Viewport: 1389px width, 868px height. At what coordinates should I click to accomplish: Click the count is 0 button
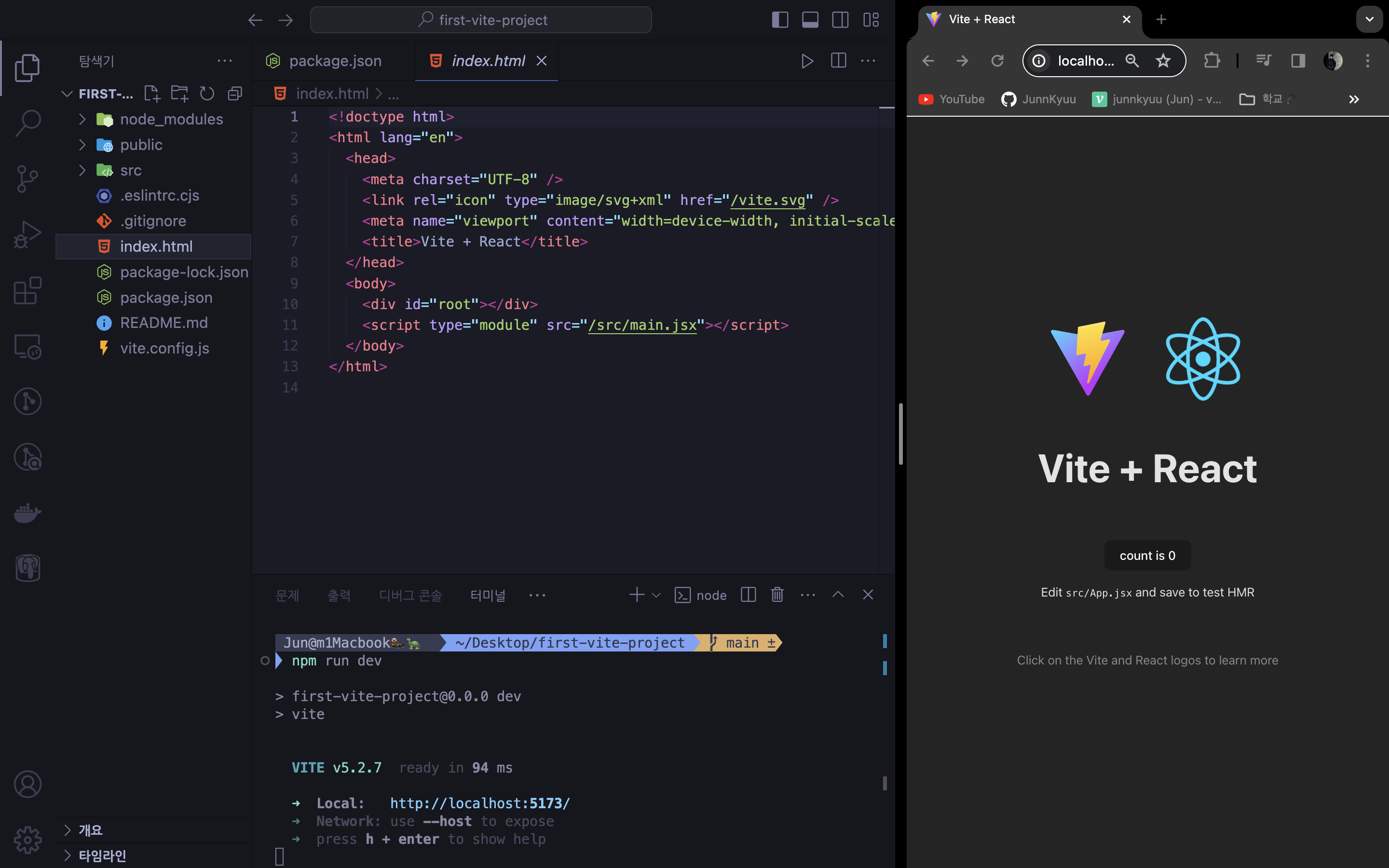tap(1147, 555)
